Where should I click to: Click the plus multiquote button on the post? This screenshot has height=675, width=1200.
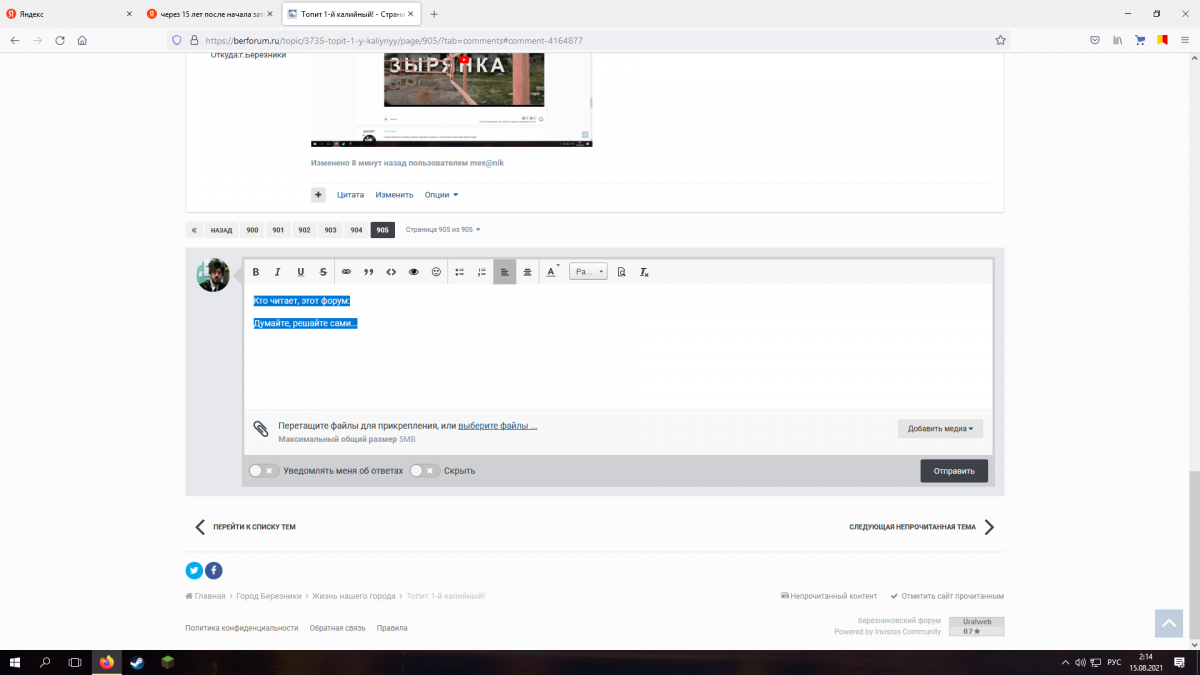[x=318, y=195]
